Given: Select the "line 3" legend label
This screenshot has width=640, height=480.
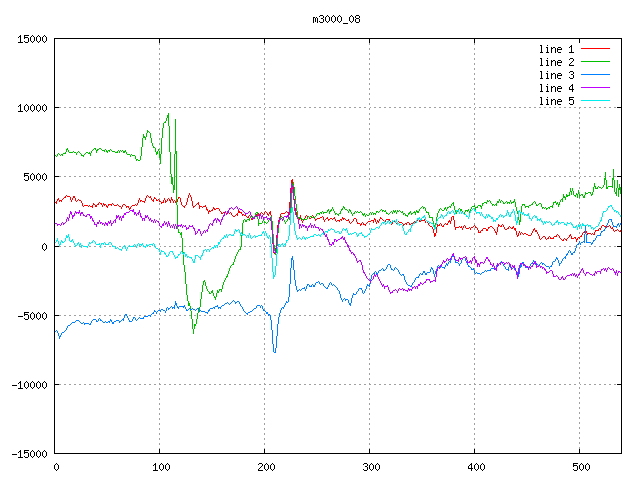Looking at the screenshot, I should (x=556, y=75).
